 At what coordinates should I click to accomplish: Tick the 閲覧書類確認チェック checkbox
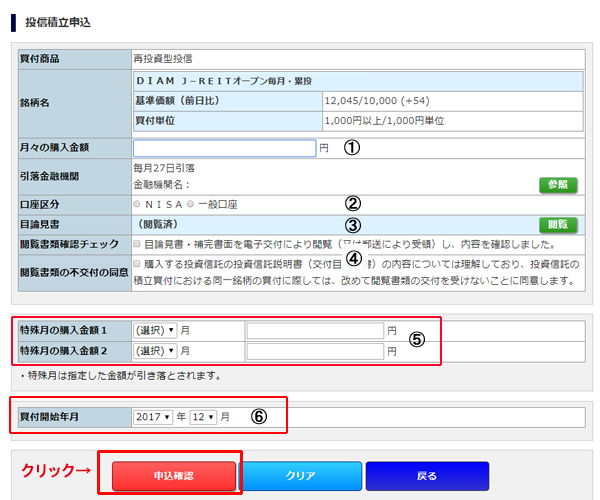click(137, 243)
